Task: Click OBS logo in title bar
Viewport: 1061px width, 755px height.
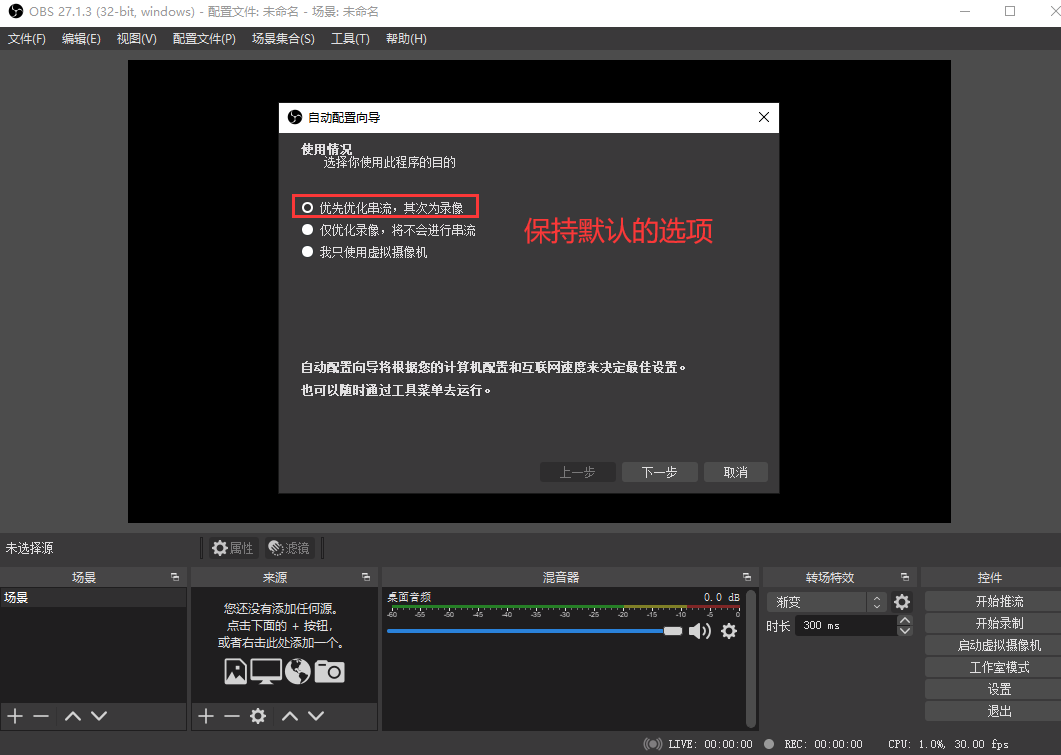Action: click(16, 12)
